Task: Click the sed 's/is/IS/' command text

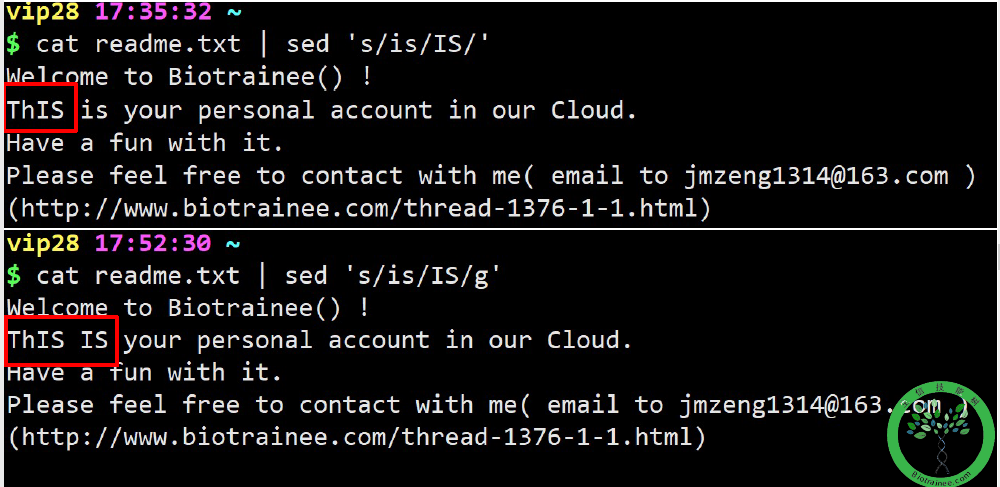Action: [388, 45]
